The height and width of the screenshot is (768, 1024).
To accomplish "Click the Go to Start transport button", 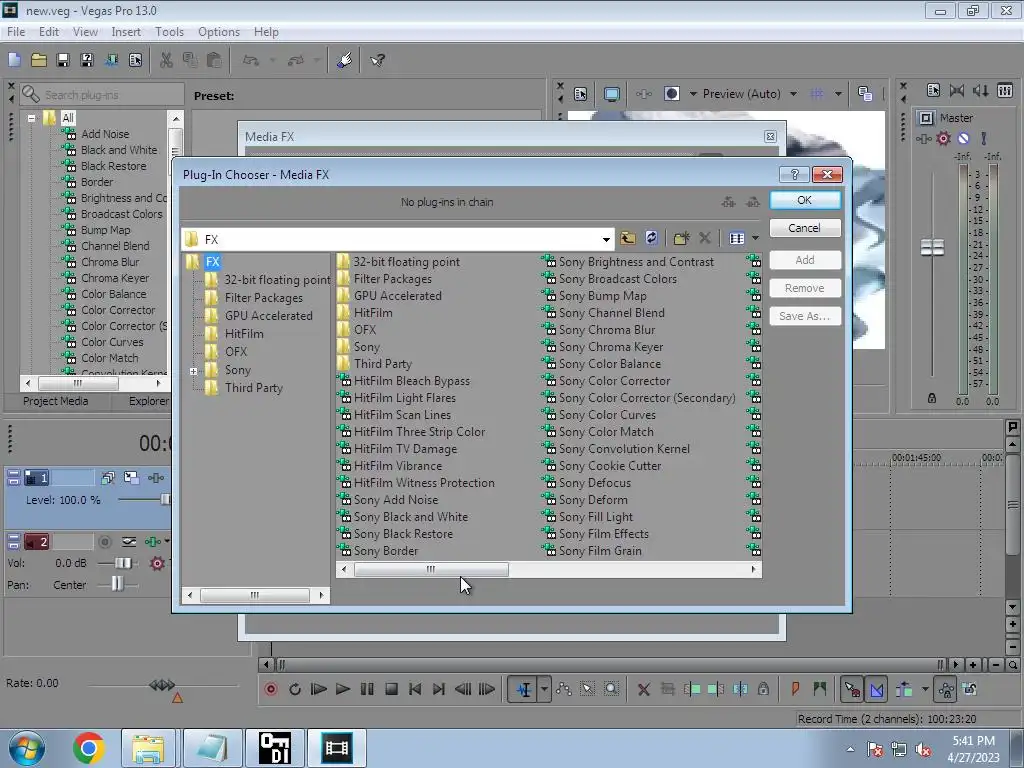I will click(x=415, y=689).
